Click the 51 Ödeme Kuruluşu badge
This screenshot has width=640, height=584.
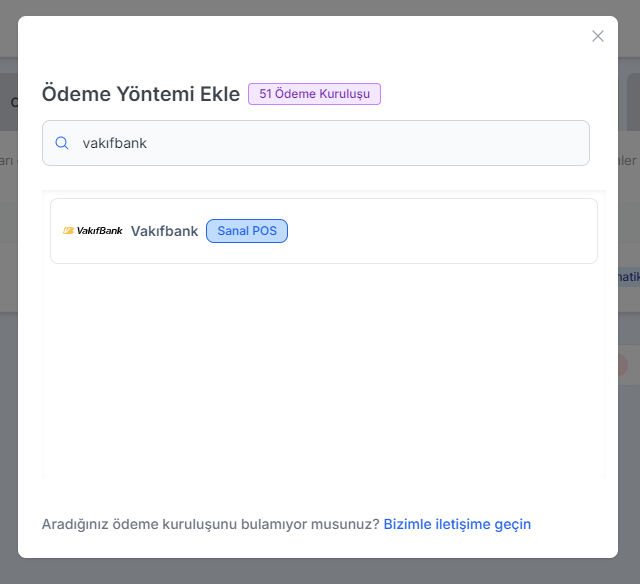click(x=314, y=94)
